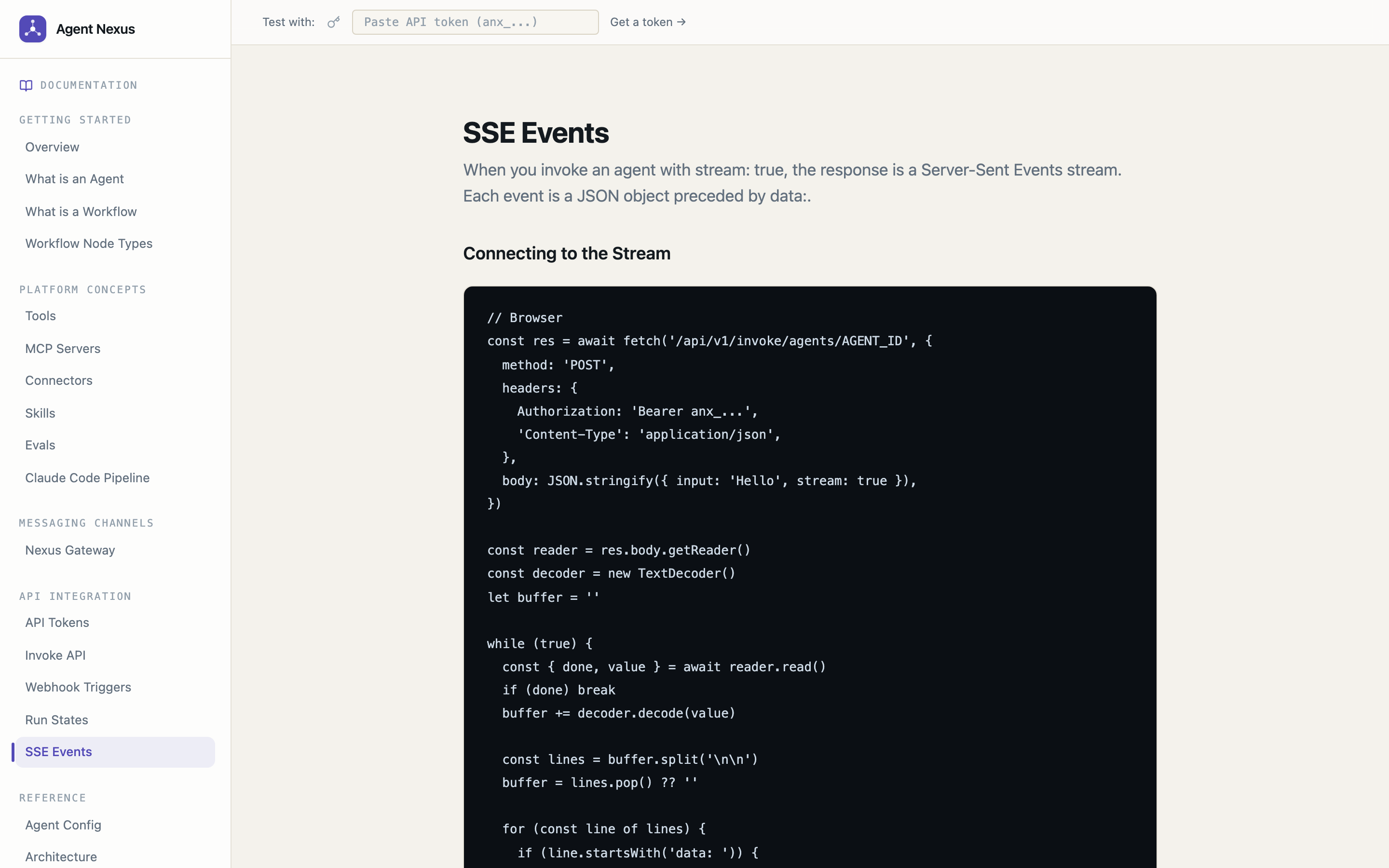1389x868 pixels.
Task: Click the Documentation book icon
Action: (26, 85)
